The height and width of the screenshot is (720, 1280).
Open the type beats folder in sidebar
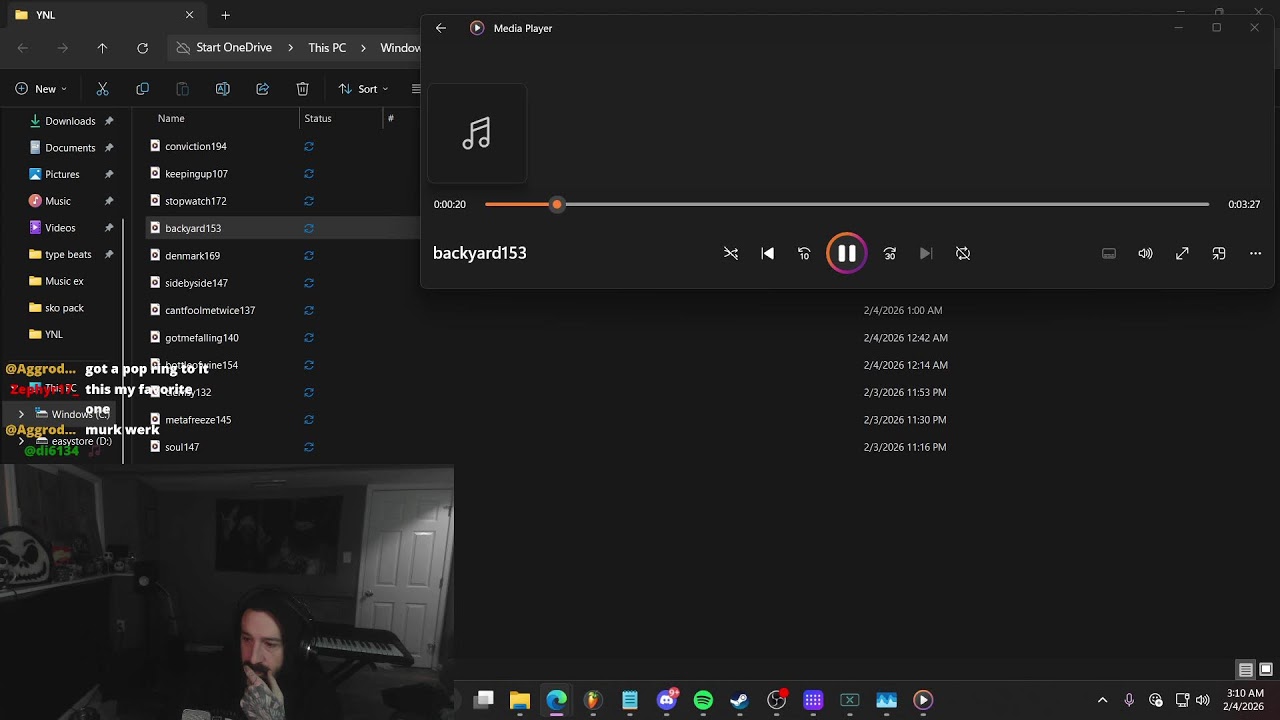pyautogui.click(x=68, y=255)
